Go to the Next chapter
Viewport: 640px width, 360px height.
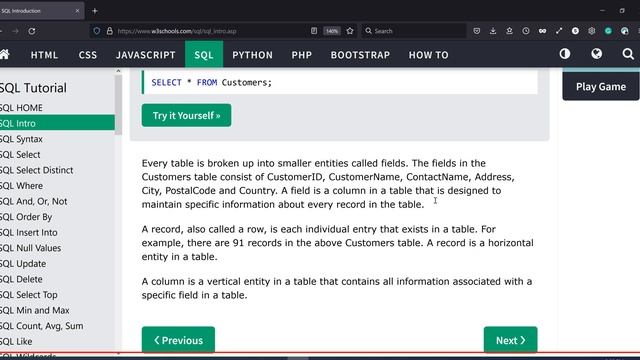pos(511,340)
